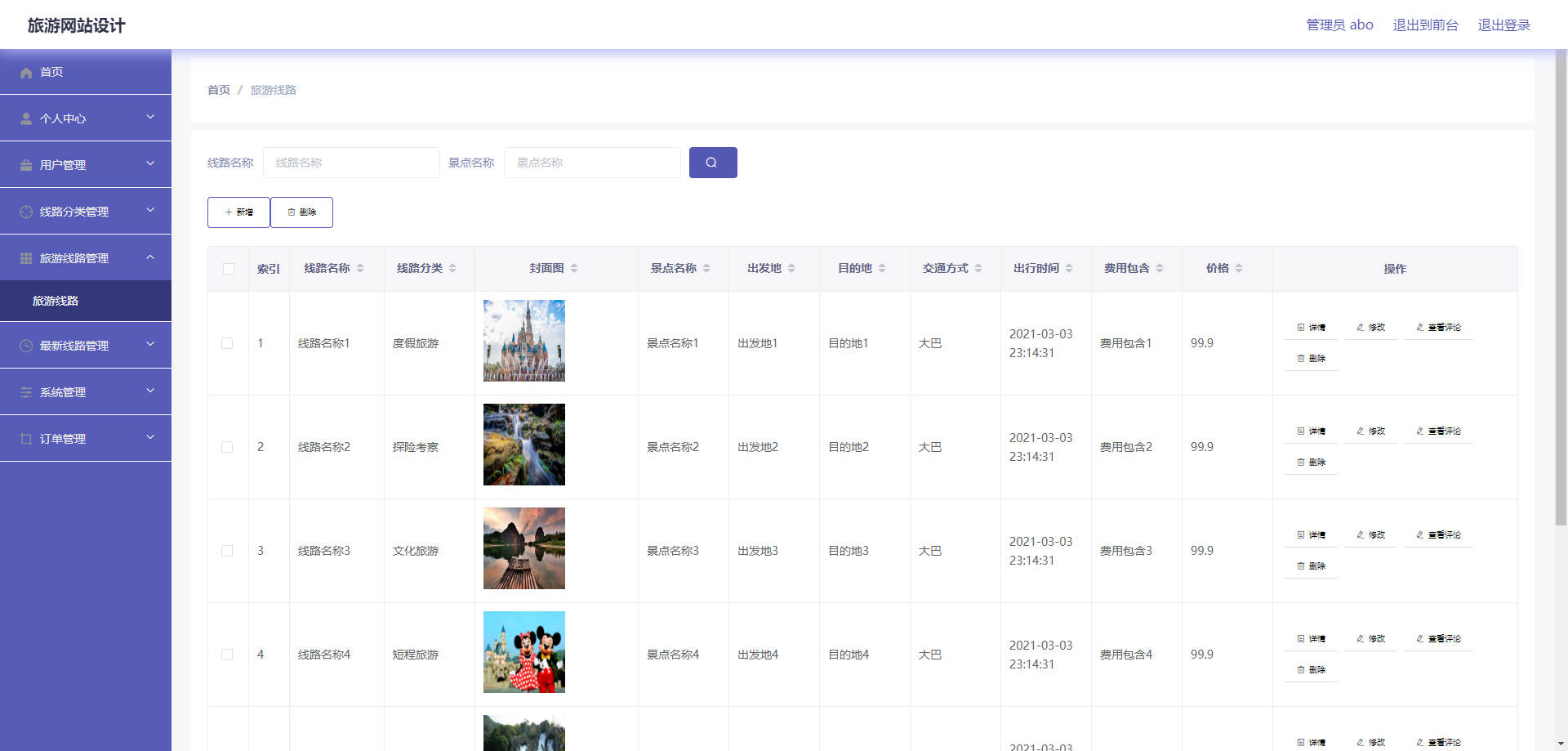Open 详情 for 线路名称4 row
This screenshot has height=751, width=1568.
(1311, 638)
